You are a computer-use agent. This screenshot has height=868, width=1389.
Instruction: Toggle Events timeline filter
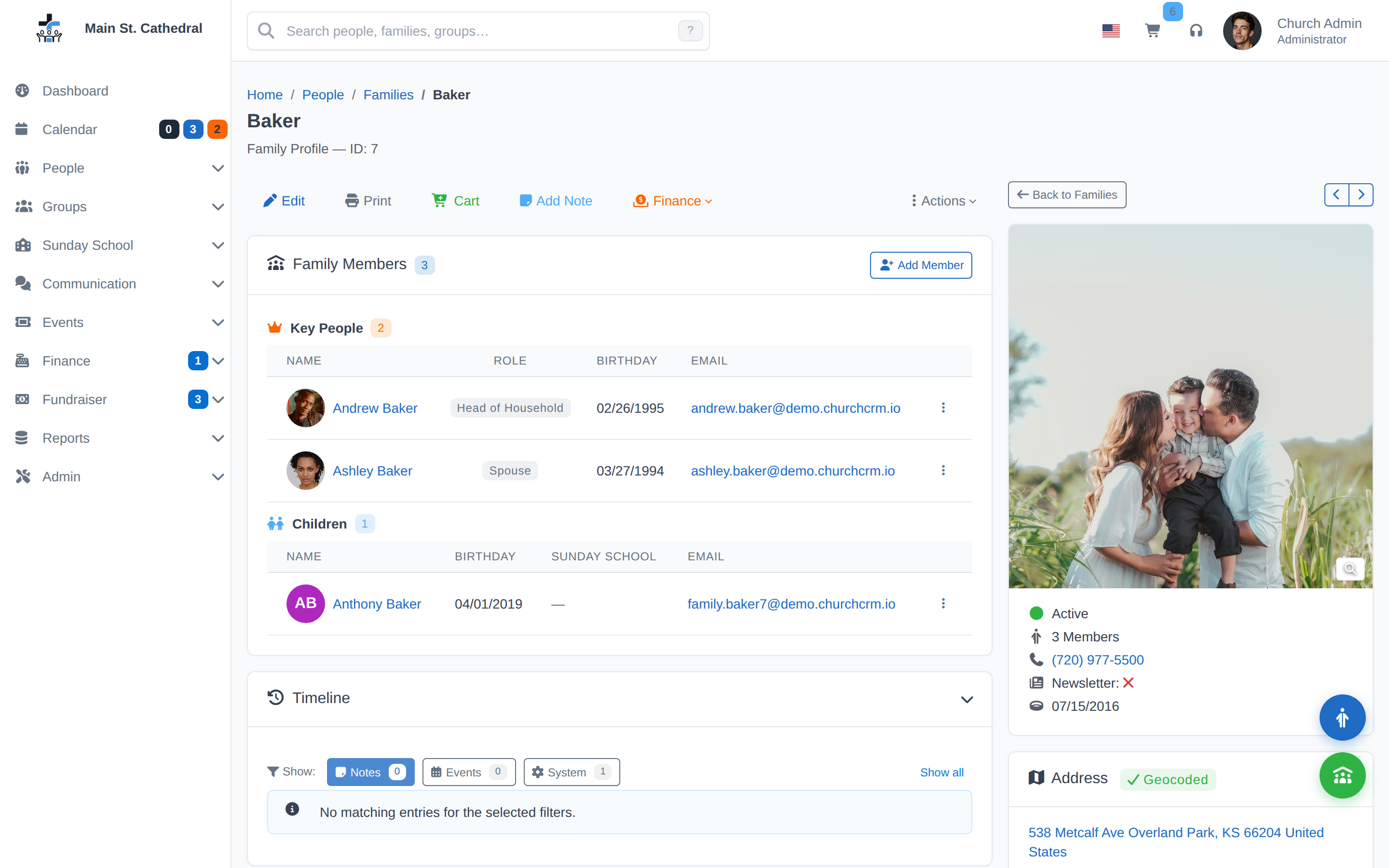point(469,772)
